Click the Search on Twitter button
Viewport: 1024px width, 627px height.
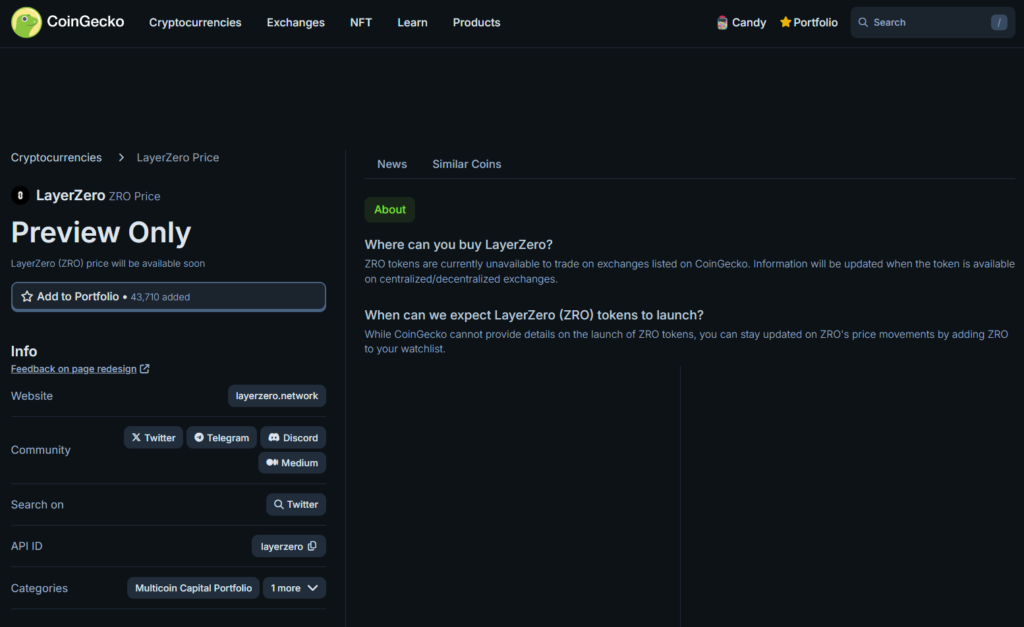pos(296,504)
